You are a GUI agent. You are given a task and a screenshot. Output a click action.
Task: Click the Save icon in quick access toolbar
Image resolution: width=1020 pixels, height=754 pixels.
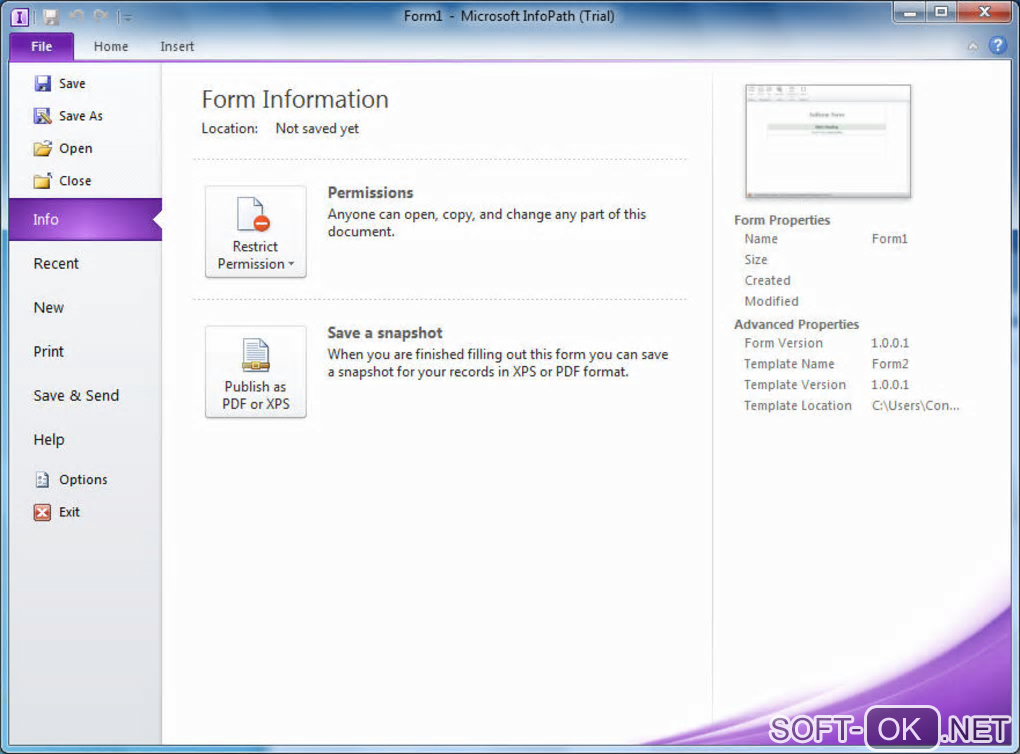tap(51, 17)
